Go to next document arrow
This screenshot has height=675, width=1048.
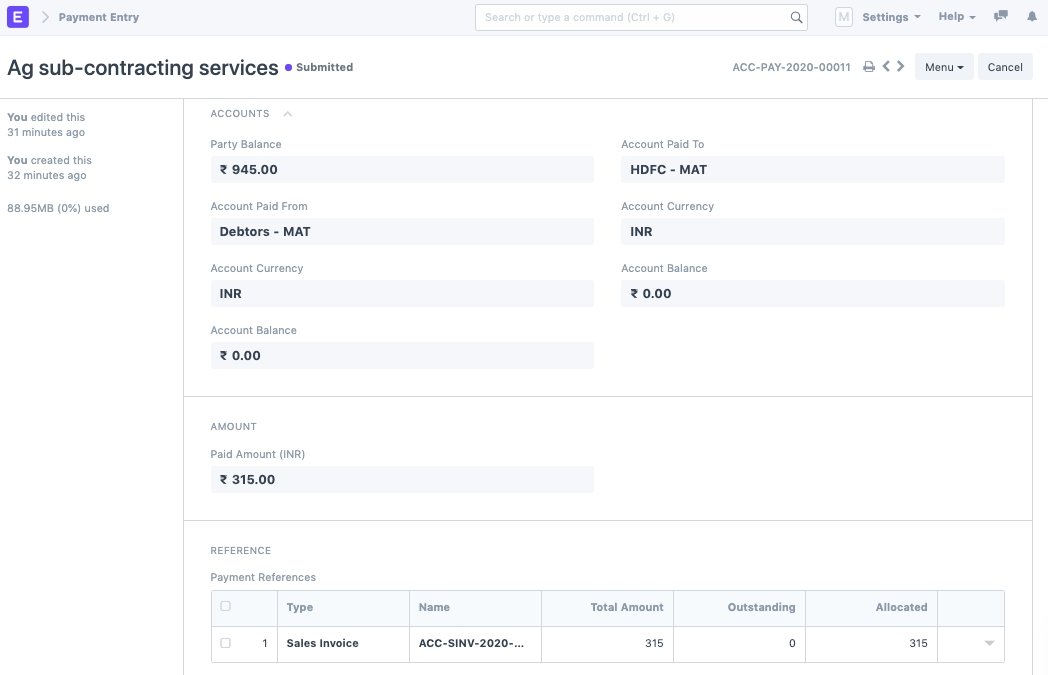point(901,67)
